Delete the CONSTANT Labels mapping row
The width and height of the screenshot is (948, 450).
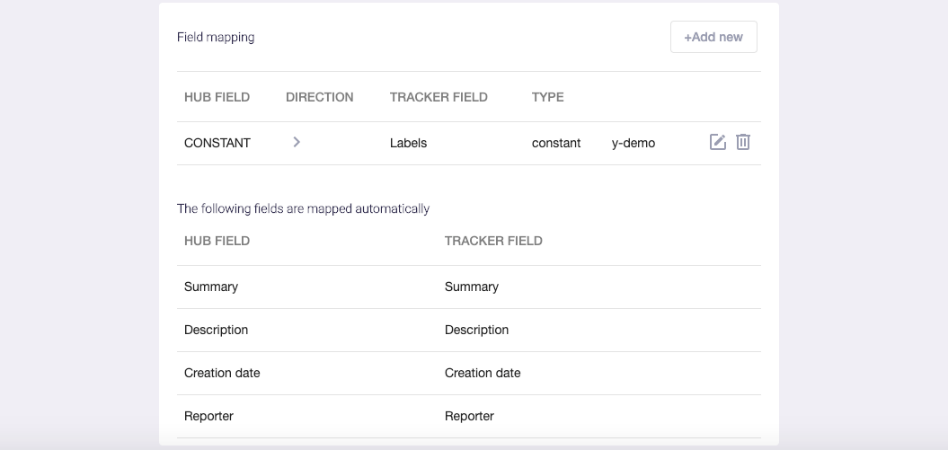[743, 142]
